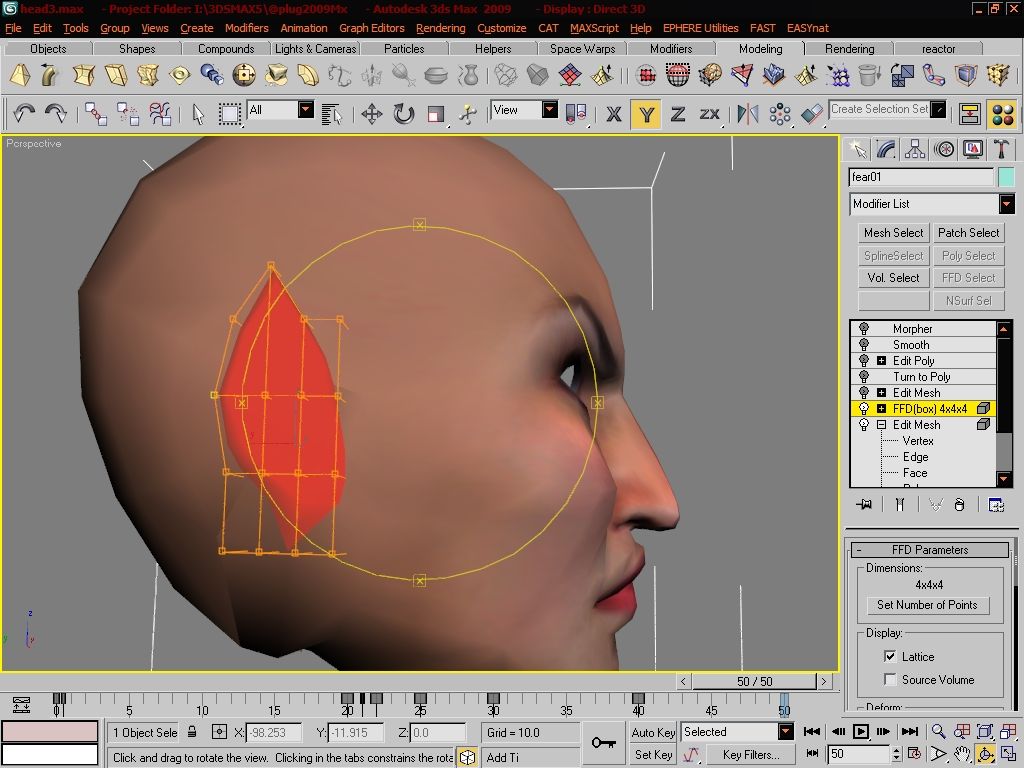Click the Vol. Select button
The height and width of the screenshot is (768, 1024).
893,278
